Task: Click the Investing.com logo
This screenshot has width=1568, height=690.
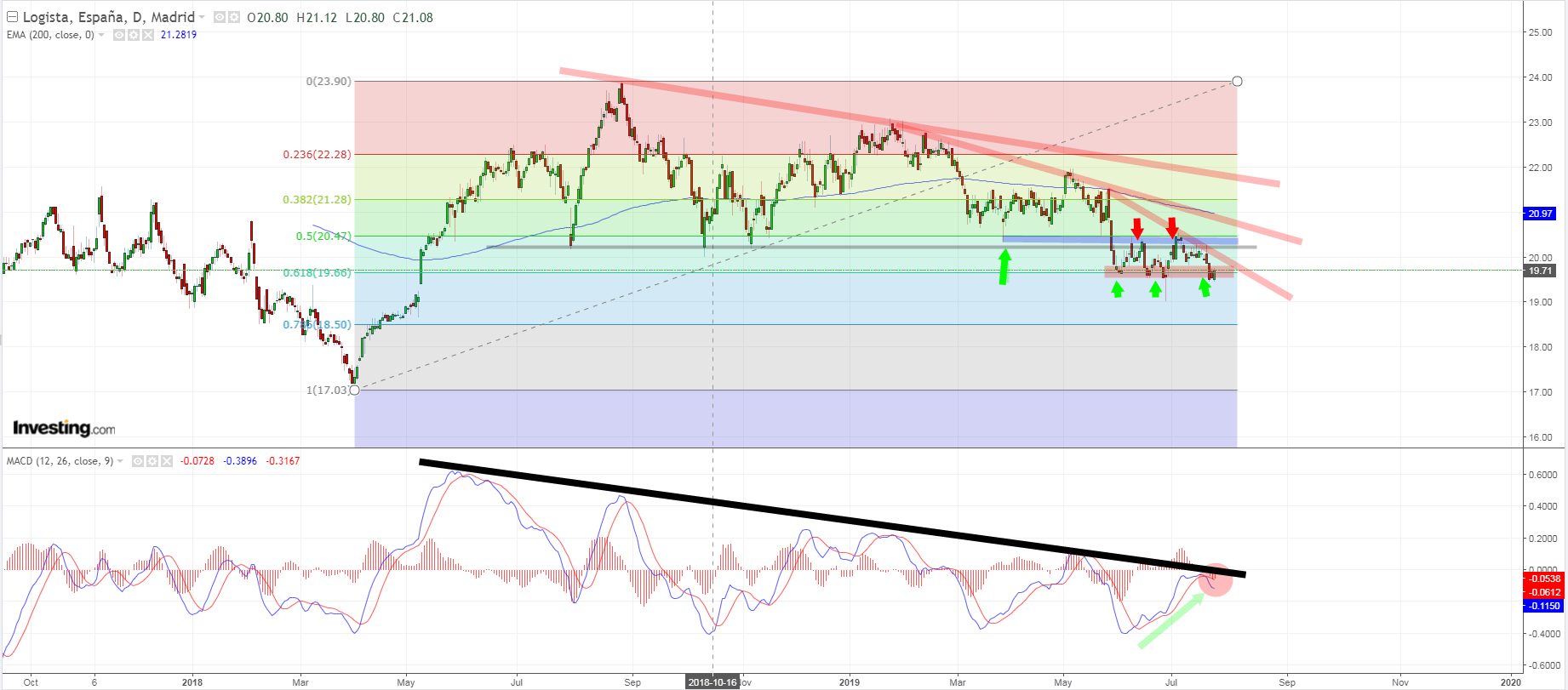Action: click(64, 428)
